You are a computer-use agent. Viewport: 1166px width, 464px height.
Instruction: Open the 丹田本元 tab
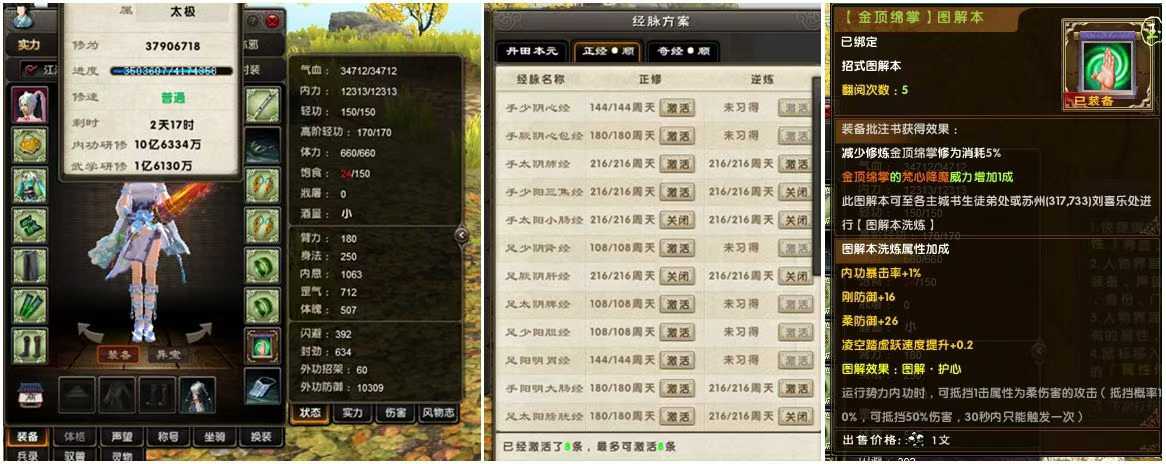(x=532, y=52)
